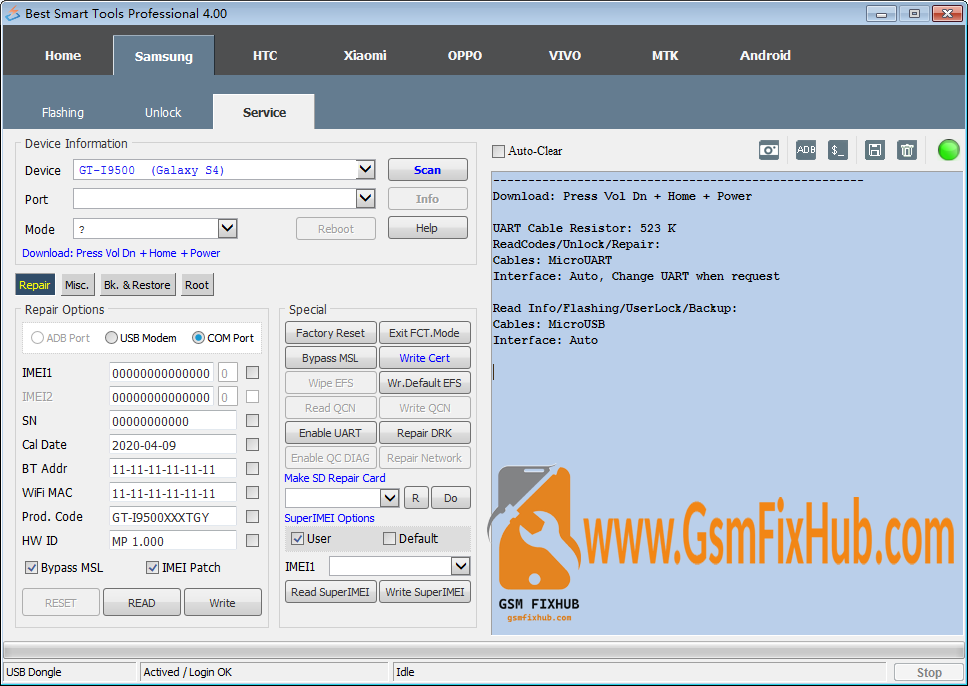Click the SN input field
Viewport: 968px width, 686px height.
coord(173,421)
